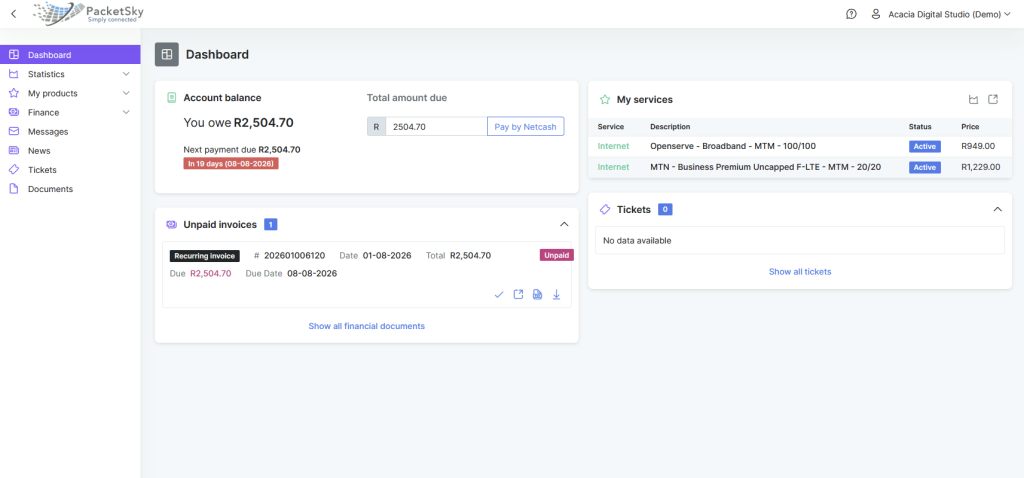
Task: Click the You owe R2,504.70 text
Action: pyautogui.click(x=238, y=122)
